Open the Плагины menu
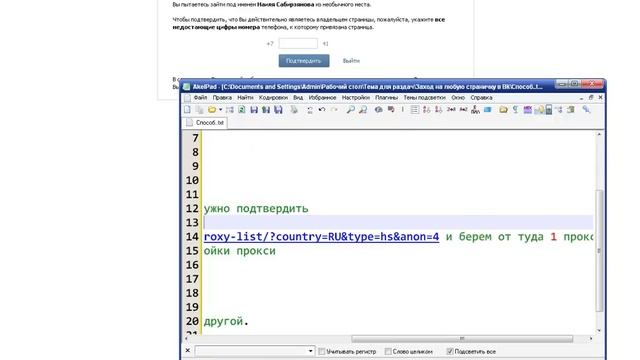640x360 pixels. click(x=387, y=98)
